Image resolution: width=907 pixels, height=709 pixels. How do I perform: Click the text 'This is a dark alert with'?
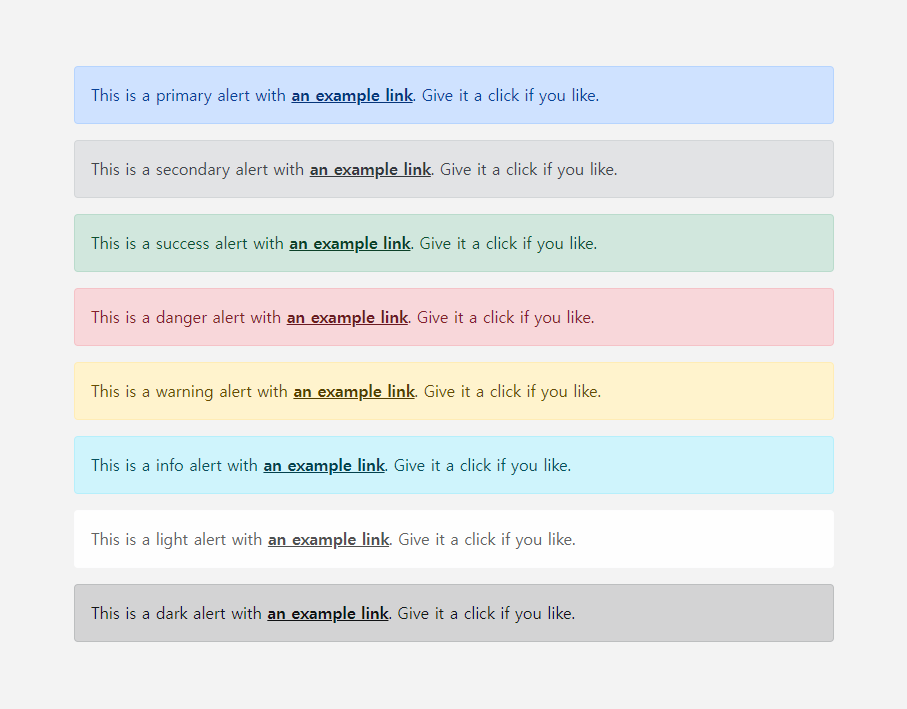(x=176, y=614)
